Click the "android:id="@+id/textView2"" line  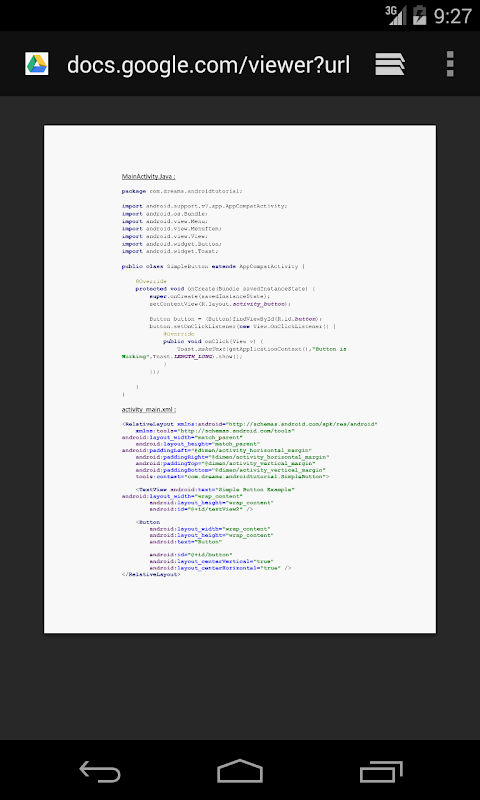[x=201, y=509]
